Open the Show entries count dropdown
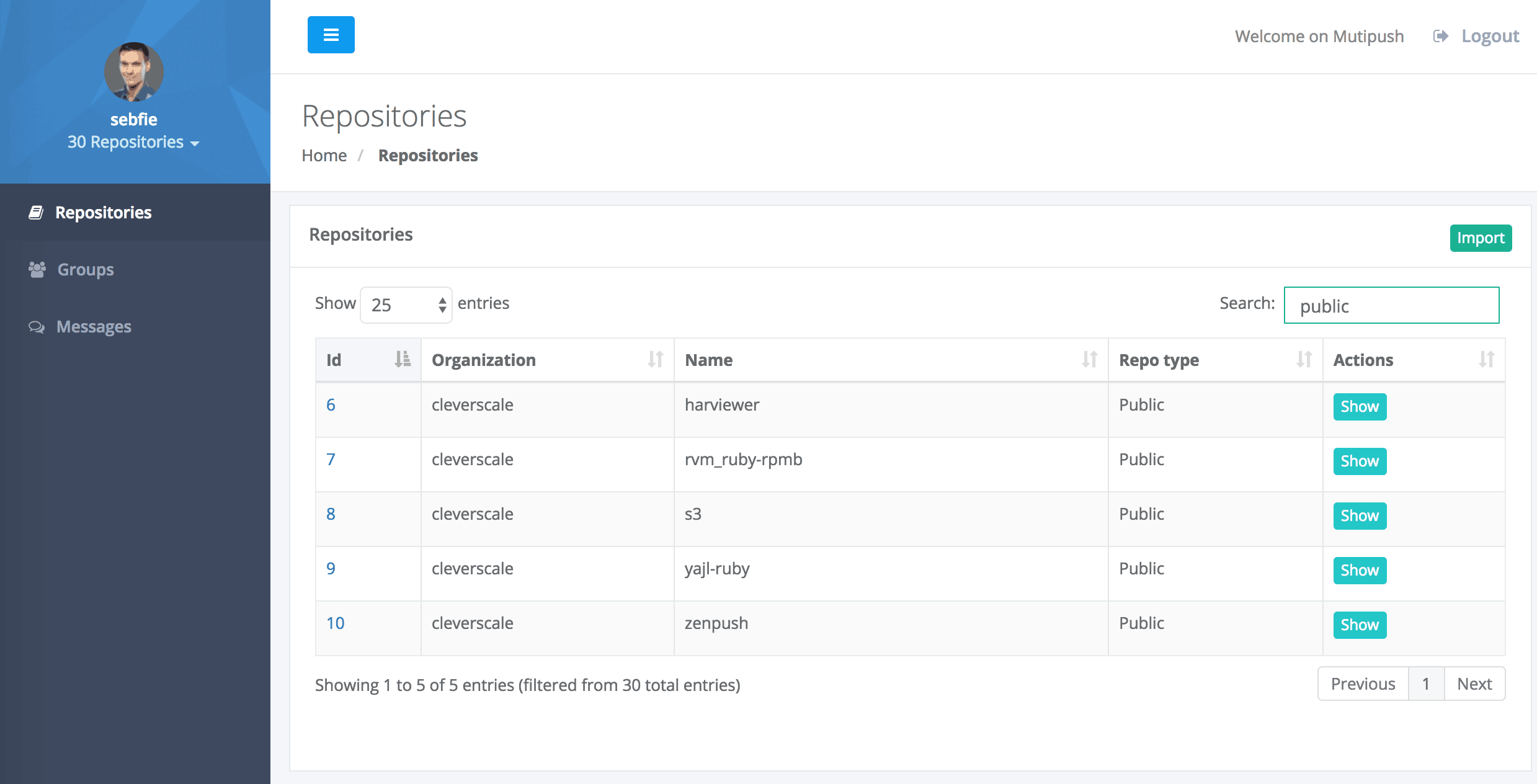The height and width of the screenshot is (784, 1537). (x=406, y=305)
